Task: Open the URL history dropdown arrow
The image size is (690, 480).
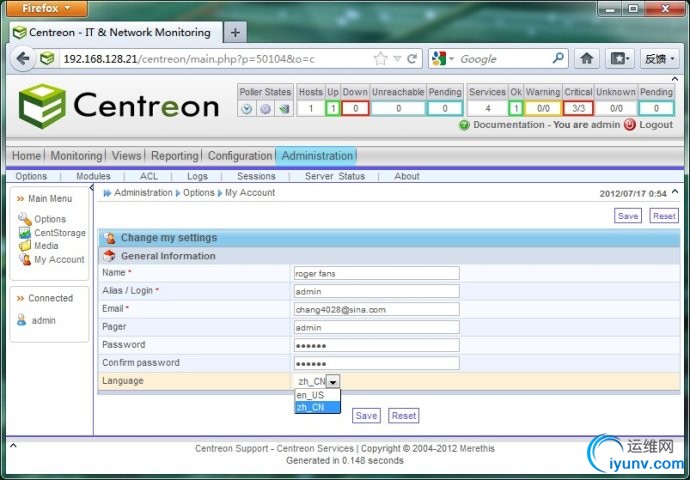Action: pyautogui.click(x=397, y=59)
